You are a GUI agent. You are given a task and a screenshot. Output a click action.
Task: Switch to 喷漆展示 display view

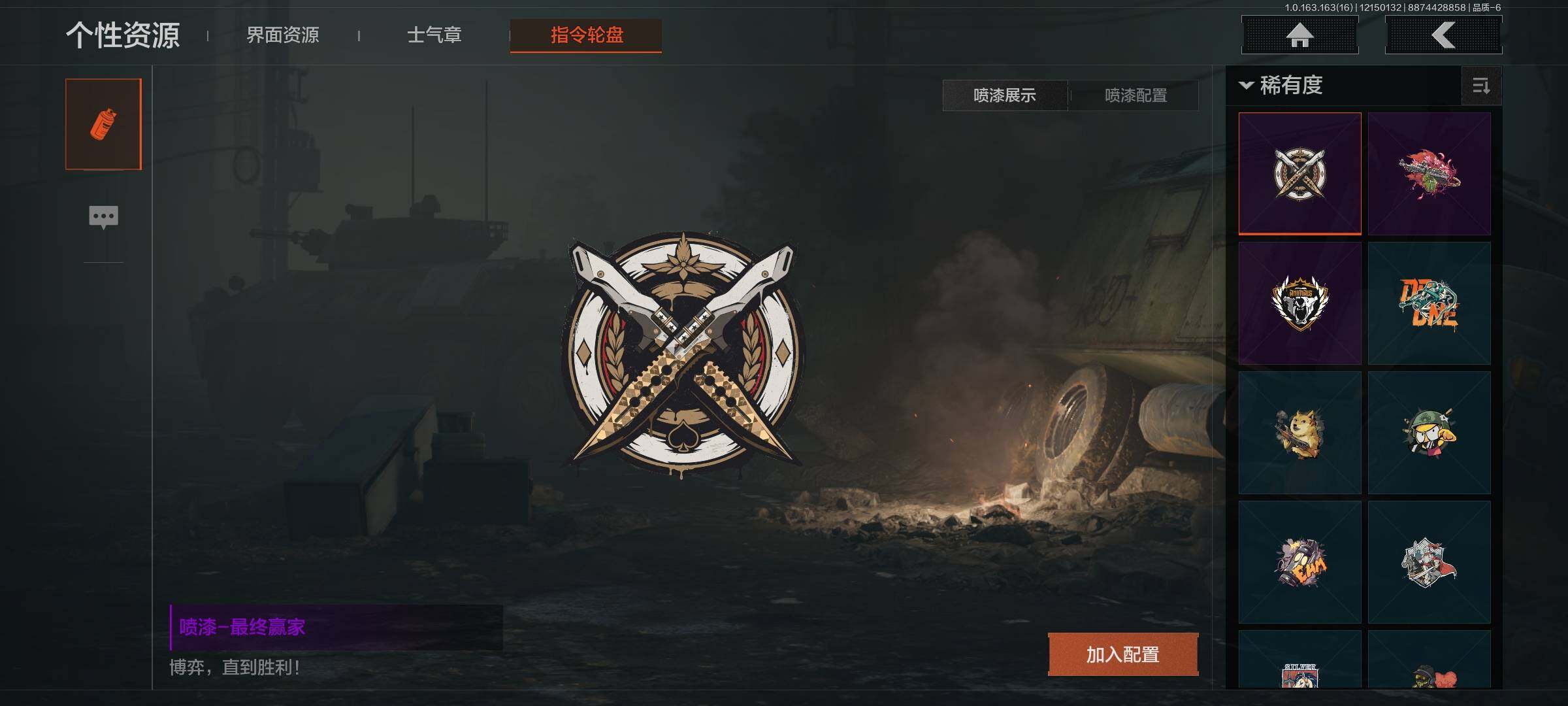1005,95
